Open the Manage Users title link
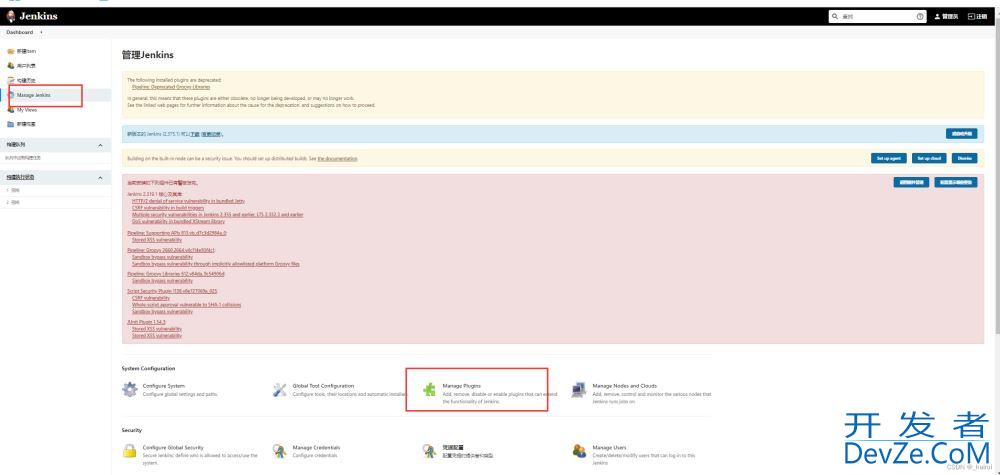 coord(609,448)
